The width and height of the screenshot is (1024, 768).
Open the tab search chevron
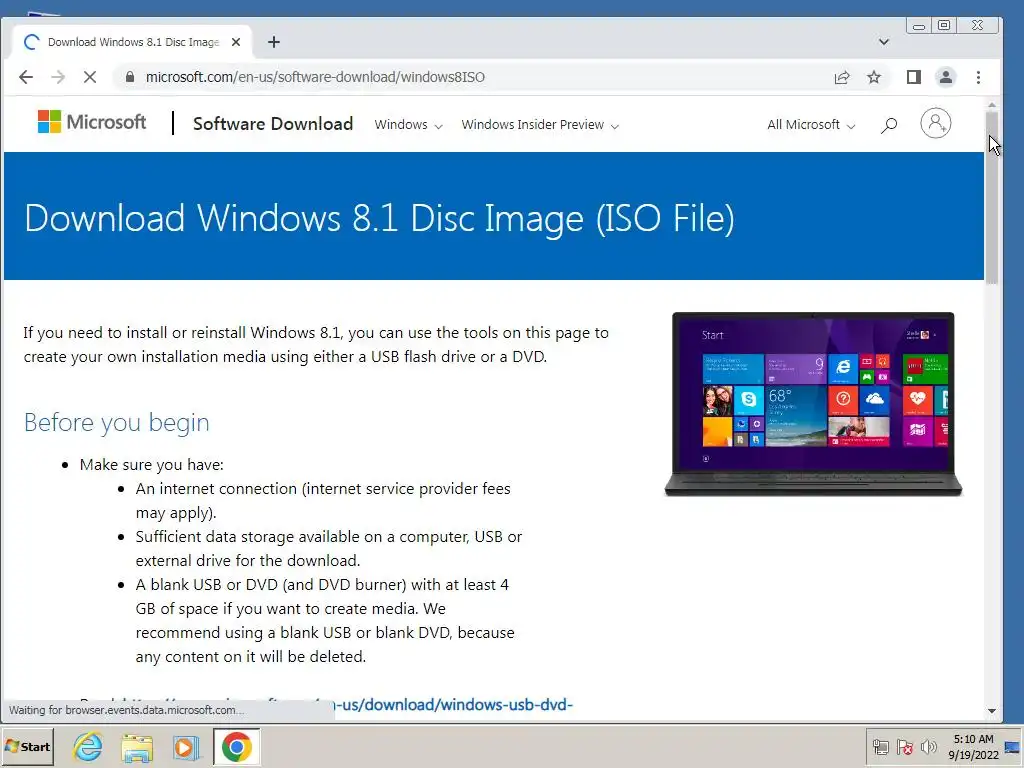click(x=884, y=42)
